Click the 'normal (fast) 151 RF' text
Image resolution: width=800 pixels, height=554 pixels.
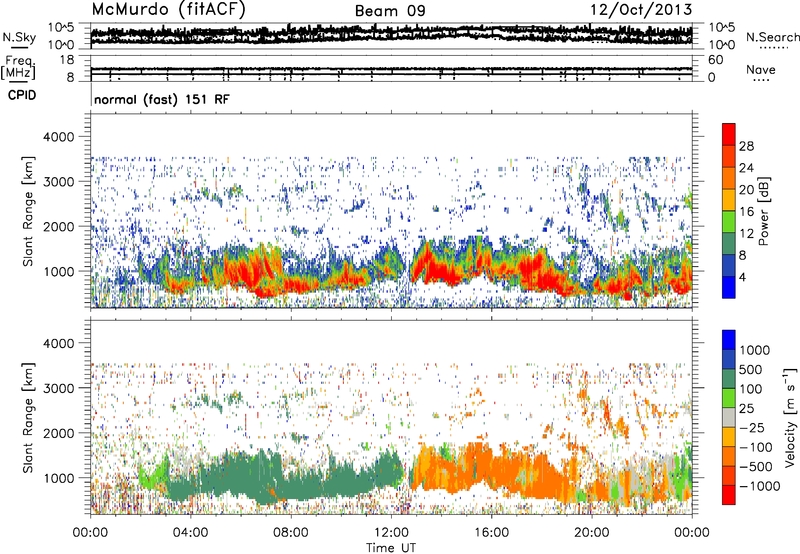pos(162,99)
